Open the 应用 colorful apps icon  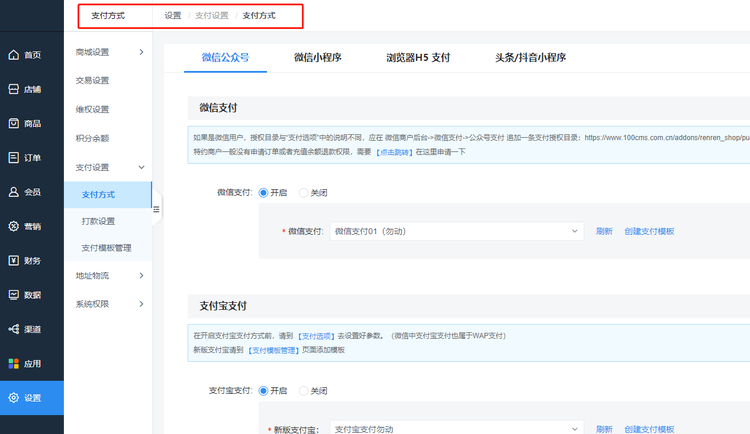tap(14, 364)
